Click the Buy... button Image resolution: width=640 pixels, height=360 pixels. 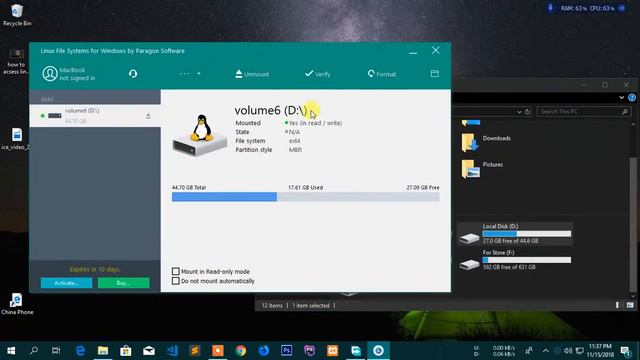click(x=124, y=283)
